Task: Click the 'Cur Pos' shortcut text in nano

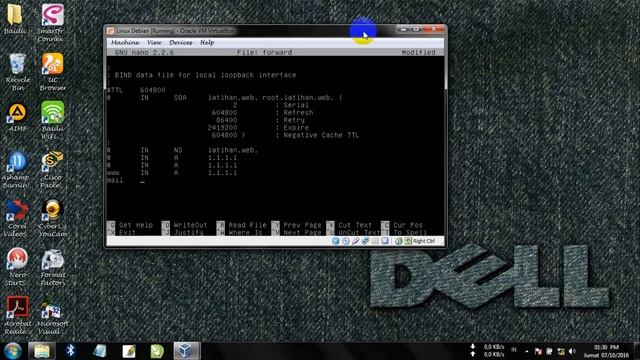Action: point(408,225)
